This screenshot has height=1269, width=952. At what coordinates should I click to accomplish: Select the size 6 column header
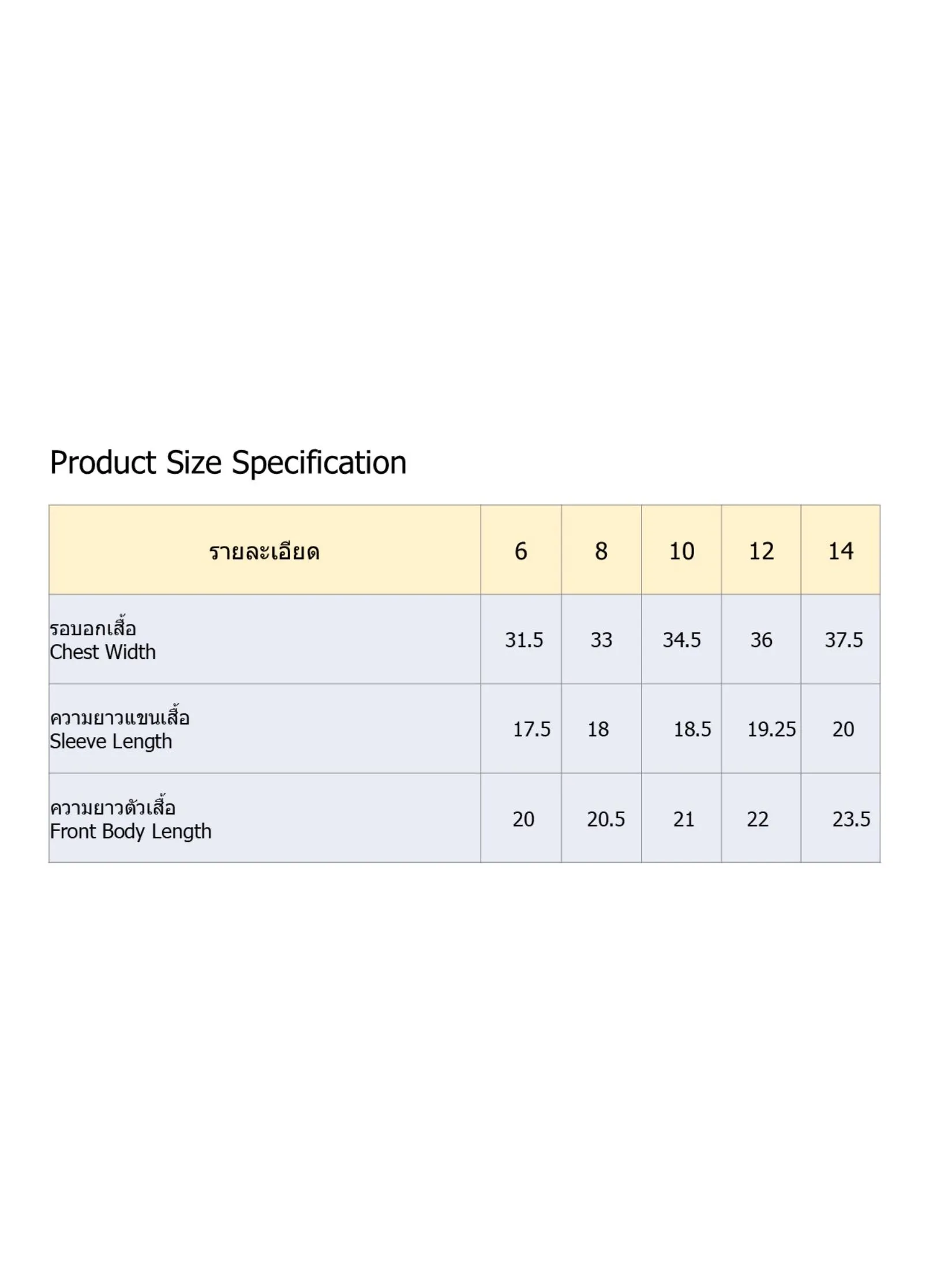[520, 552]
